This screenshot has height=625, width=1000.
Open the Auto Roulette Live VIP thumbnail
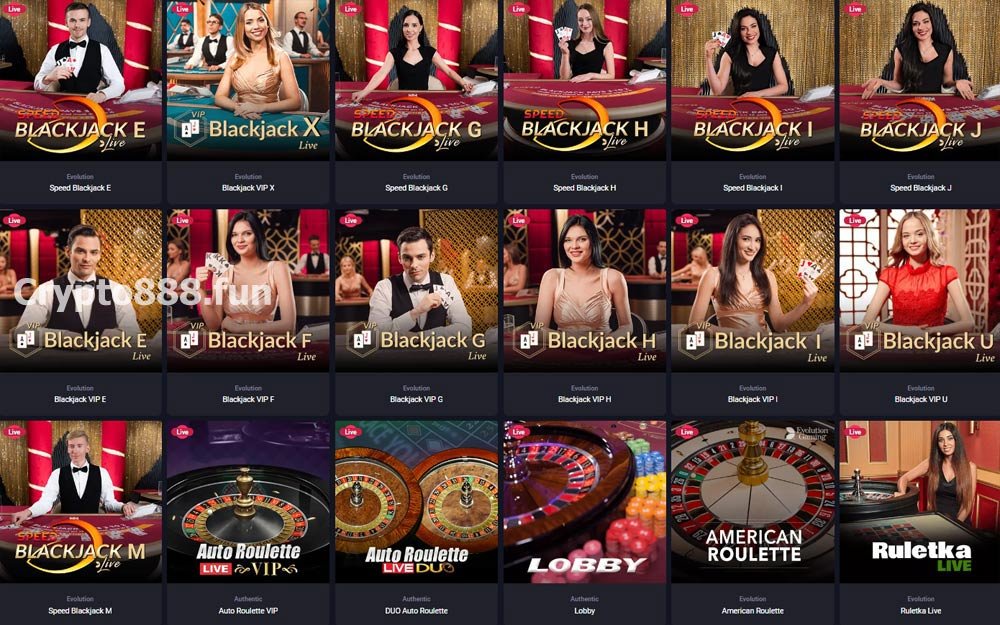pyautogui.click(x=248, y=501)
